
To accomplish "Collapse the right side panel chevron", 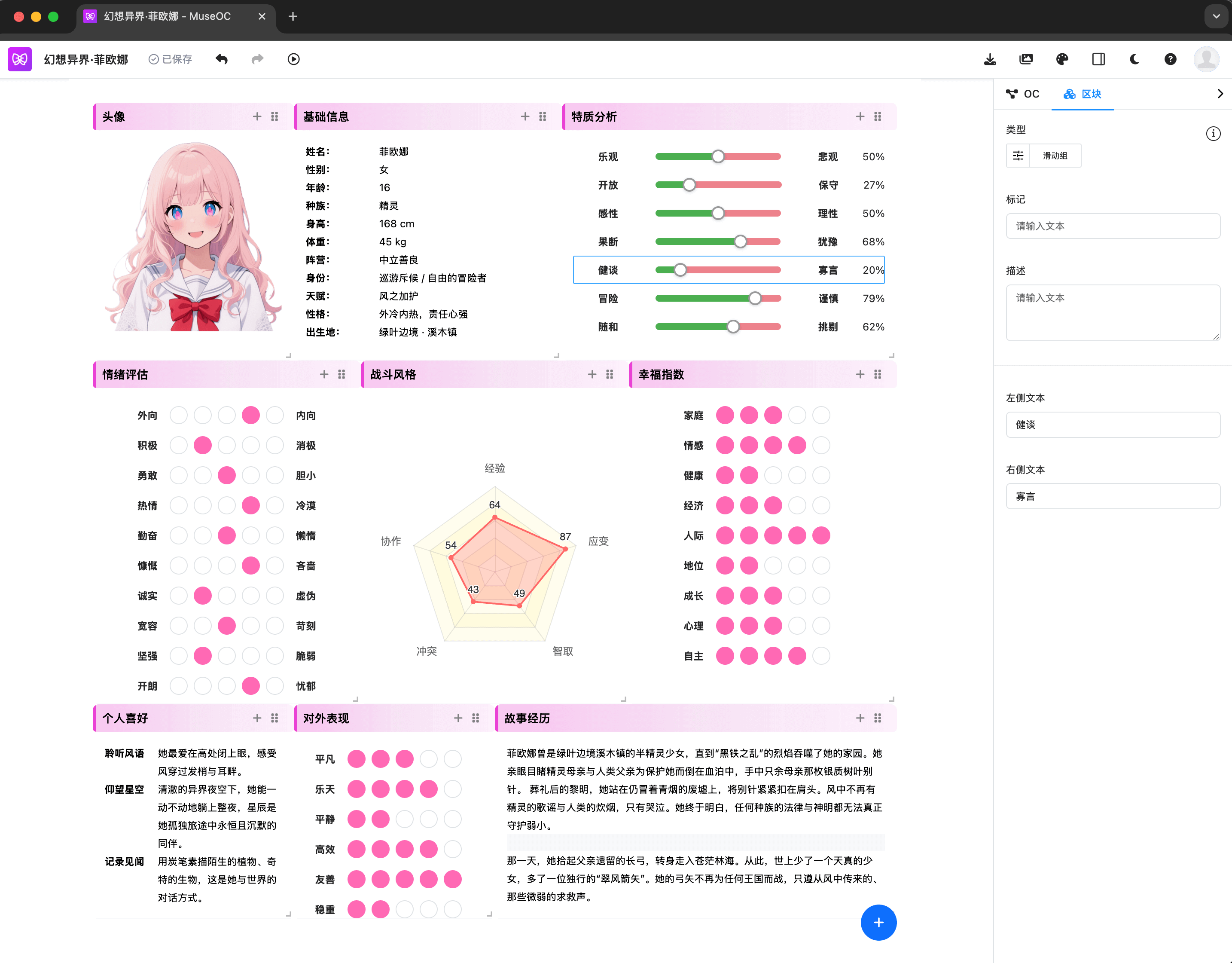I will click(1220, 94).
